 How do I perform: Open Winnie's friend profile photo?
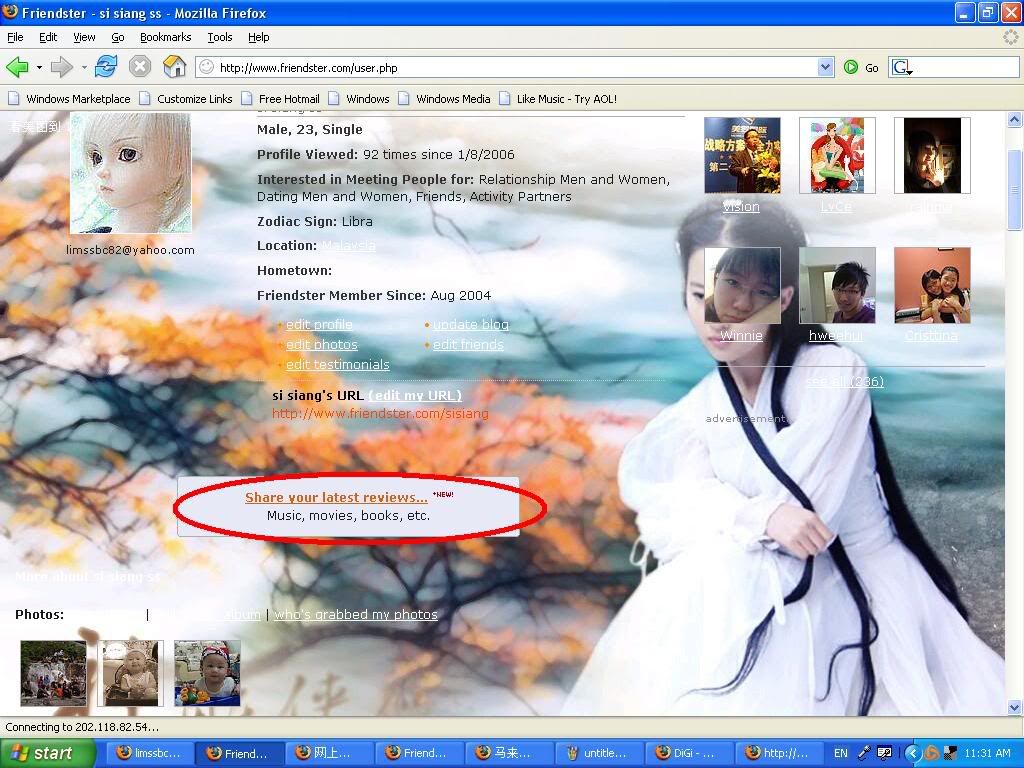pyautogui.click(x=742, y=286)
